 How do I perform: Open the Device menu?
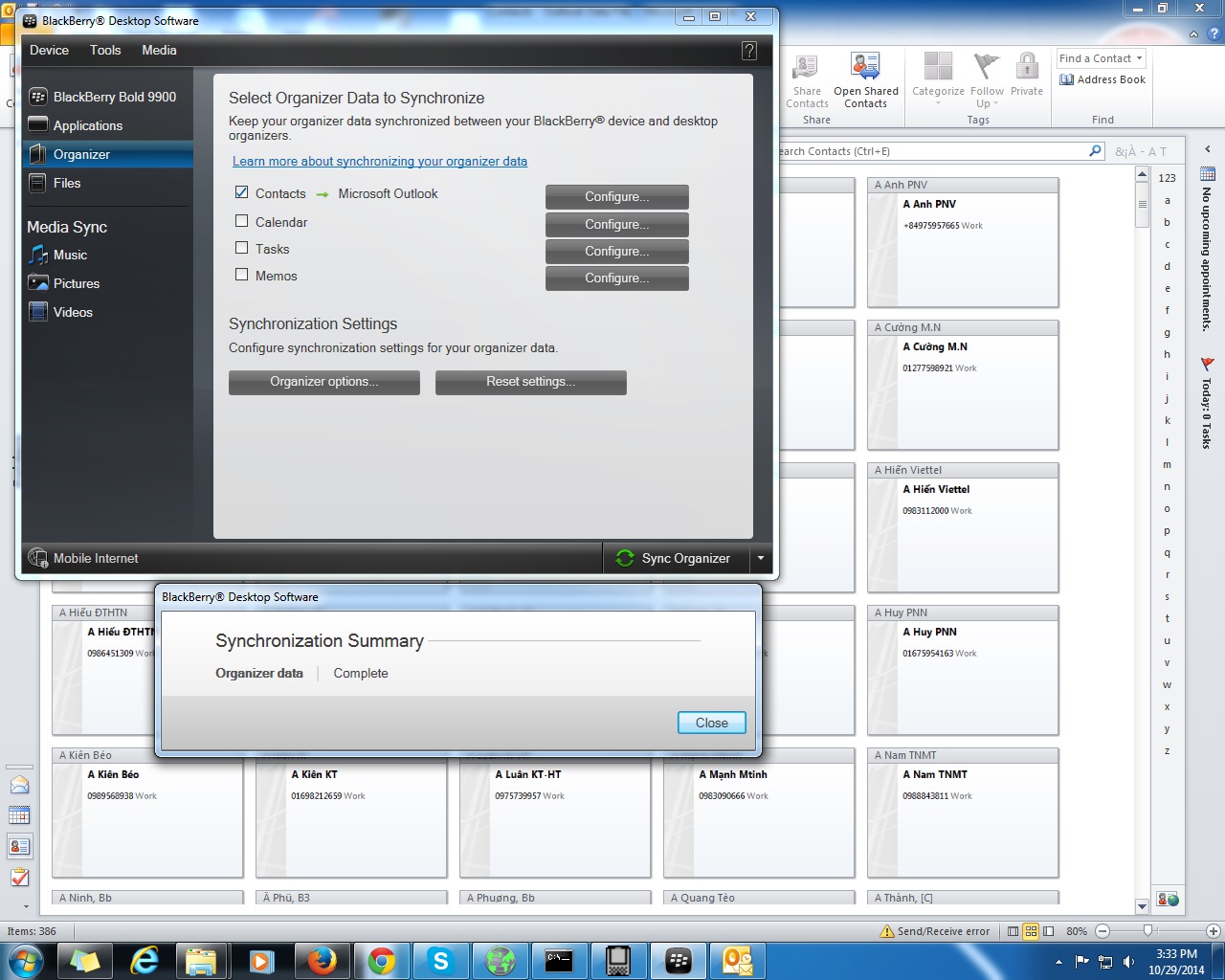point(49,50)
